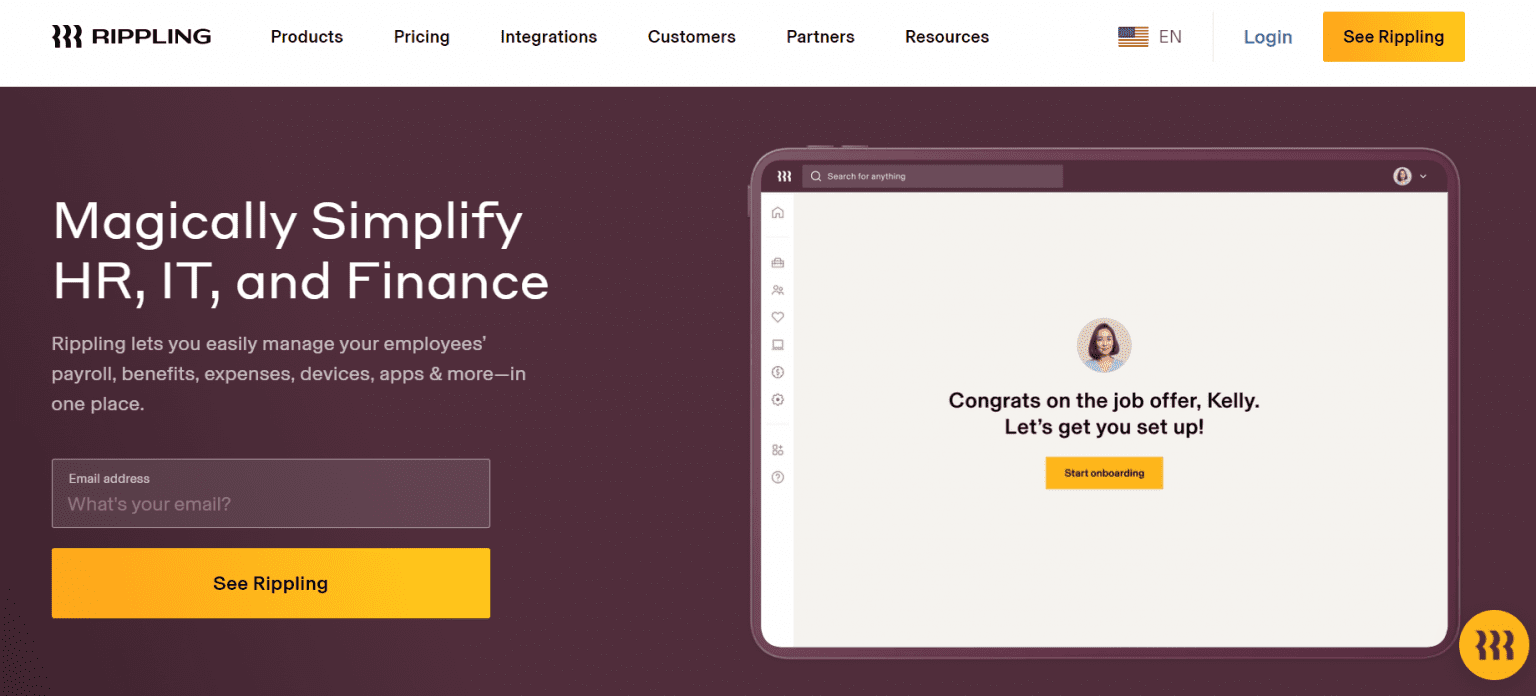Click the Congrats on the job offer, Kelly text
1536x696 pixels.
[x=1104, y=401]
